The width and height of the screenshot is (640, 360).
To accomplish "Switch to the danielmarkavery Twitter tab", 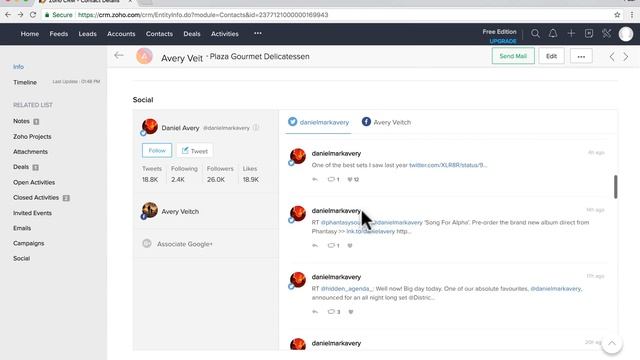I will tap(318, 122).
